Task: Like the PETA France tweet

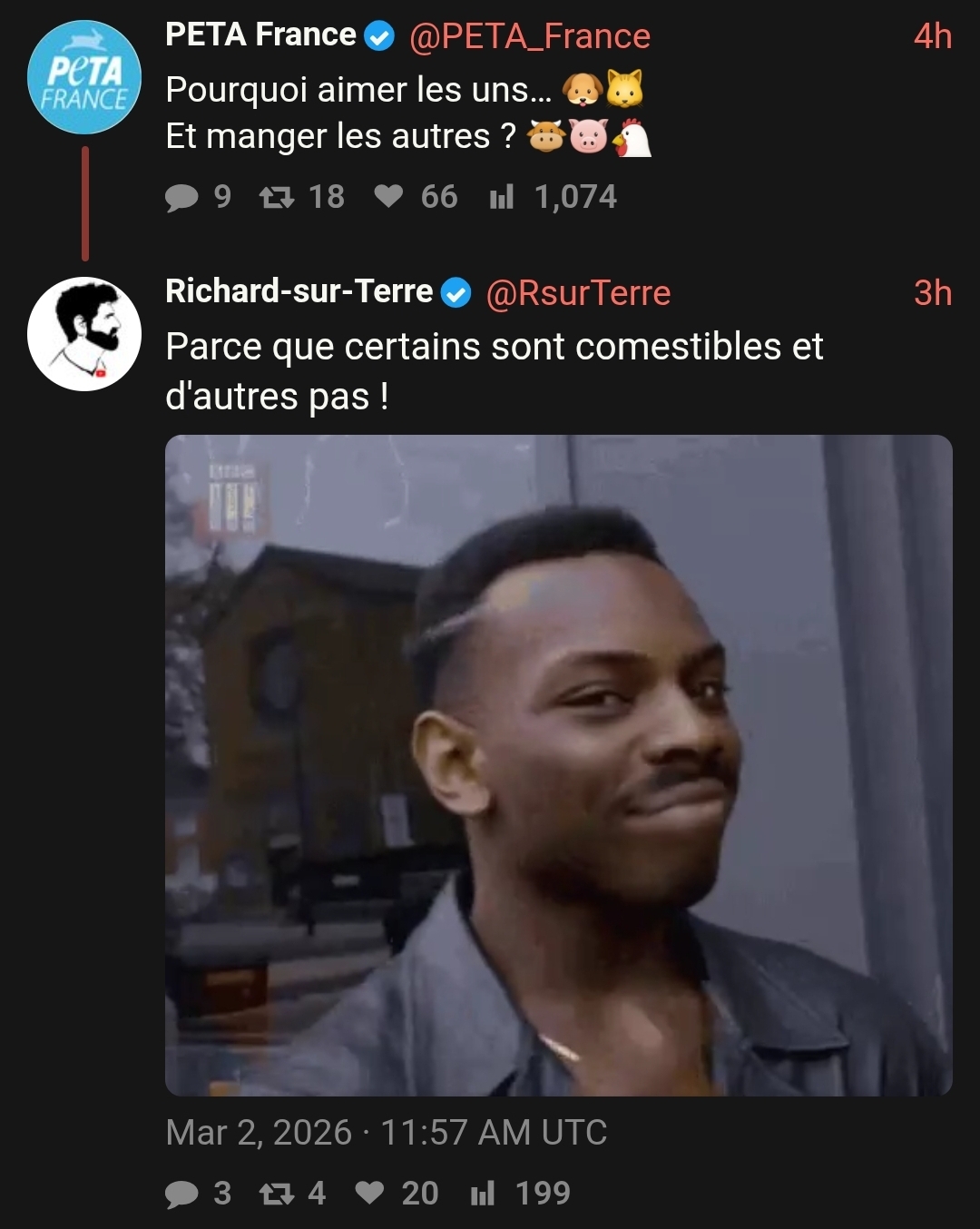Action: coord(388,197)
